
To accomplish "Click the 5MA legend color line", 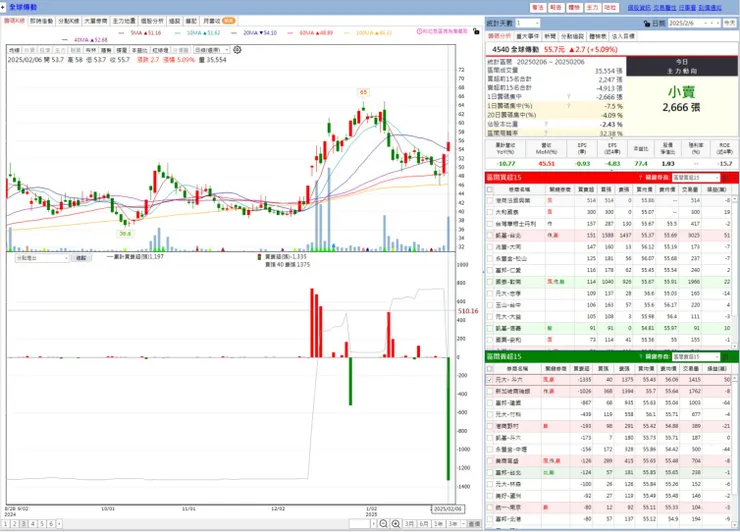I will tap(122, 33).
